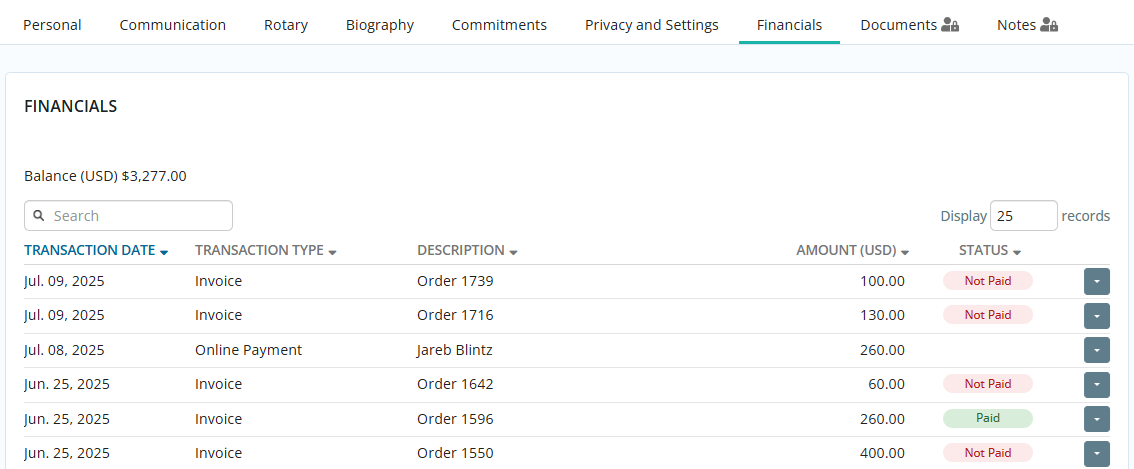Select the Order 1642 description
The height and width of the screenshot is (469, 1134).
click(x=456, y=384)
